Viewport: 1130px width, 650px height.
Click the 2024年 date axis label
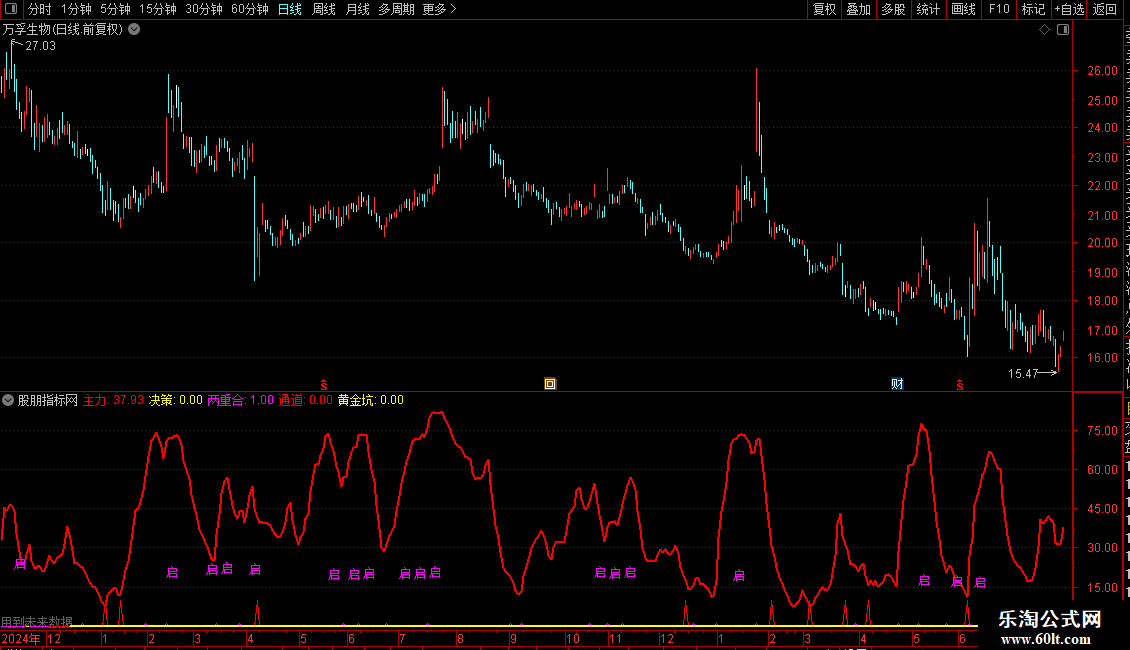pos(21,638)
